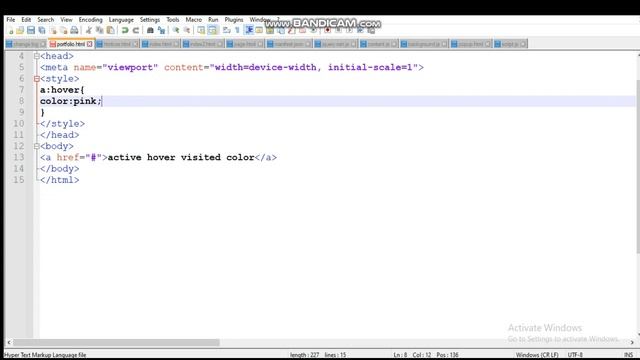Open the Plugins menu
640x360 pixels.
[x=234, y=20]
